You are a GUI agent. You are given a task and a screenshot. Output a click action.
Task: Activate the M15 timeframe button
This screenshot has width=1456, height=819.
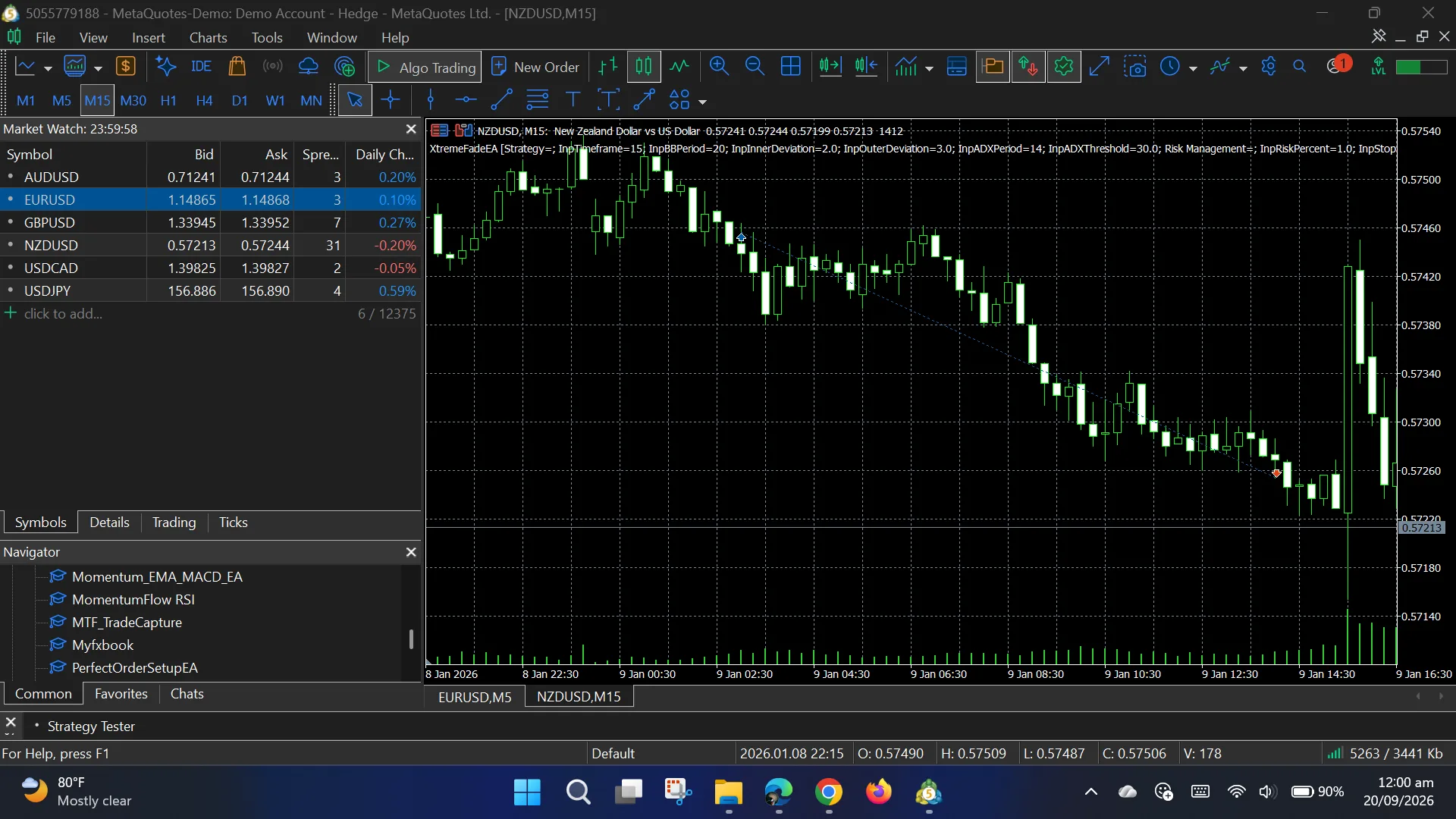[97, 100]
